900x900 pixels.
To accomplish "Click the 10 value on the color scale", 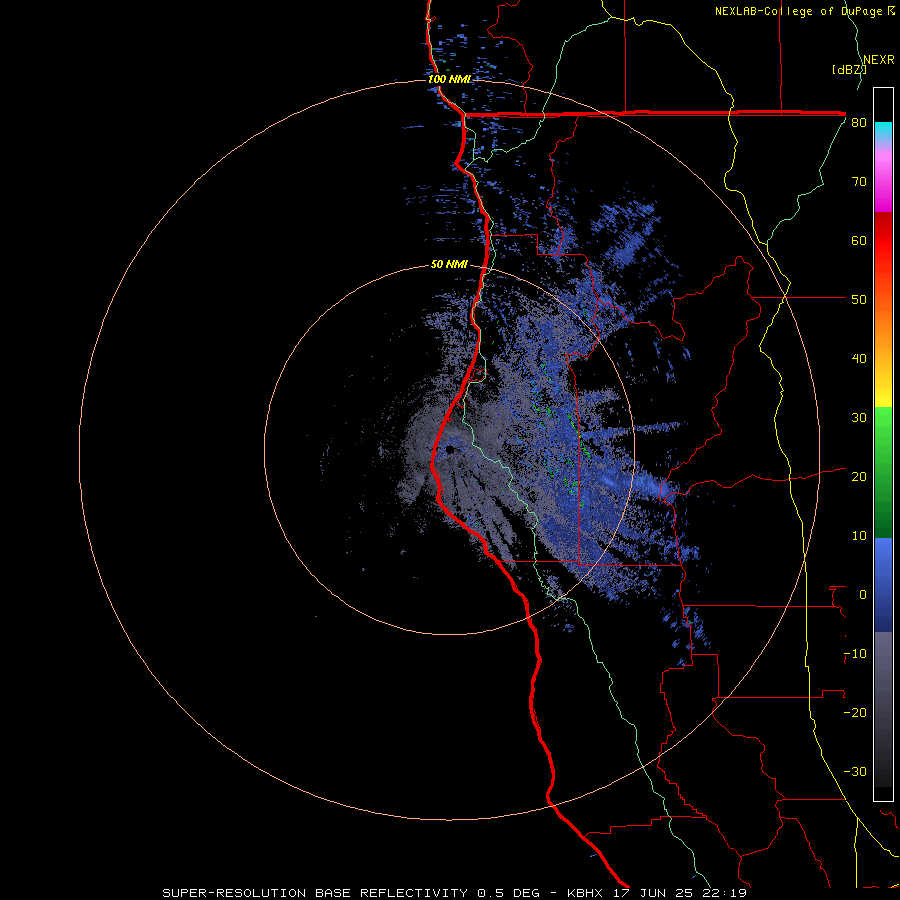I will pyautogui.click(x=859, y=536).
